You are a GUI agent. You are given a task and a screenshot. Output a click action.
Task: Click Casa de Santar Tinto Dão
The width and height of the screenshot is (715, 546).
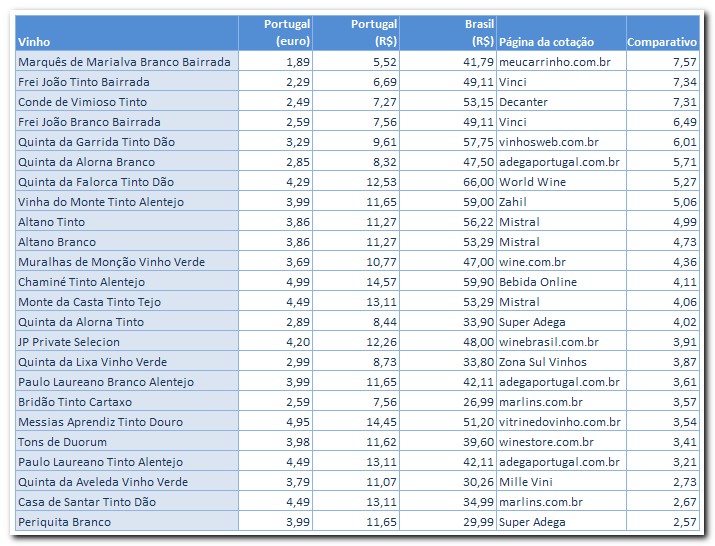point(127,502)
